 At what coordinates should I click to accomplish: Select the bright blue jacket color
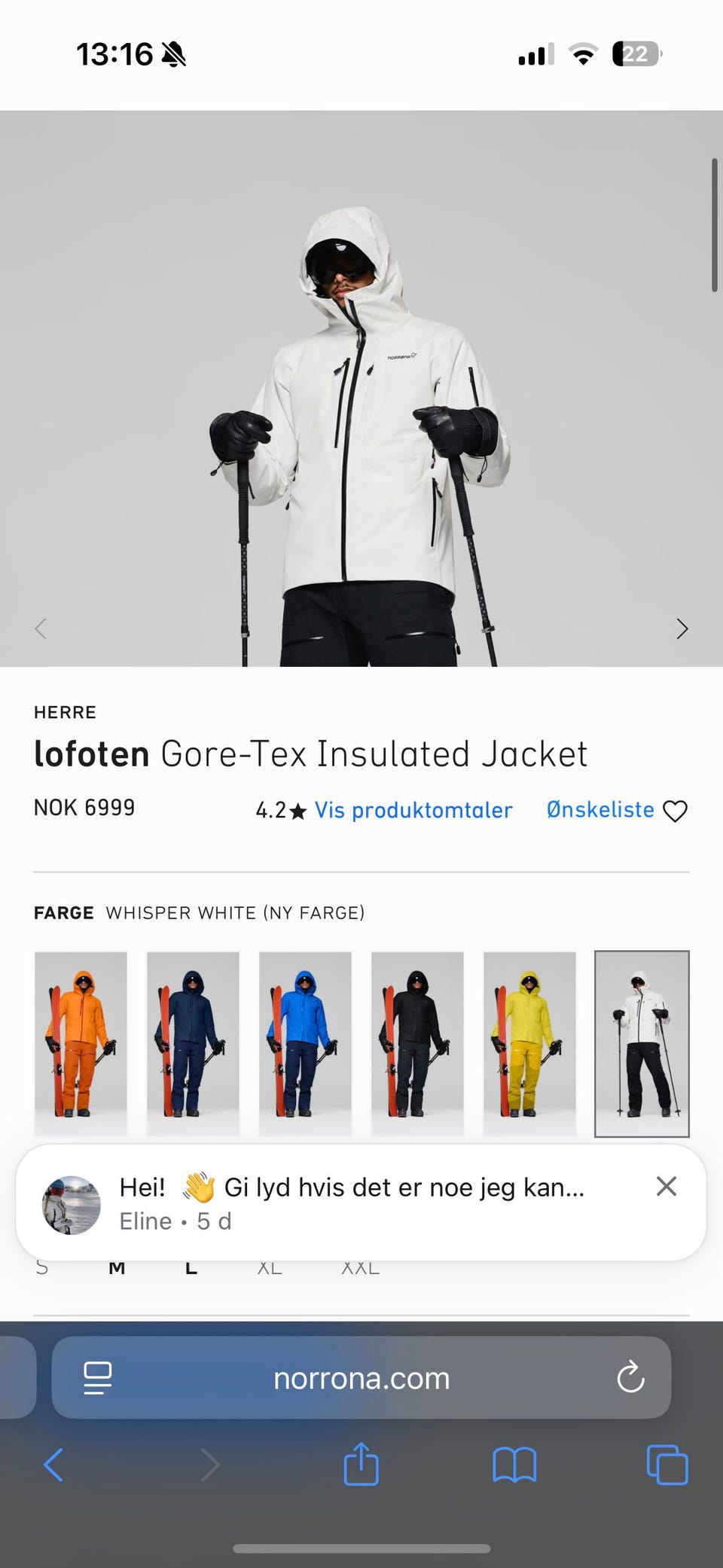point(305,1044)
